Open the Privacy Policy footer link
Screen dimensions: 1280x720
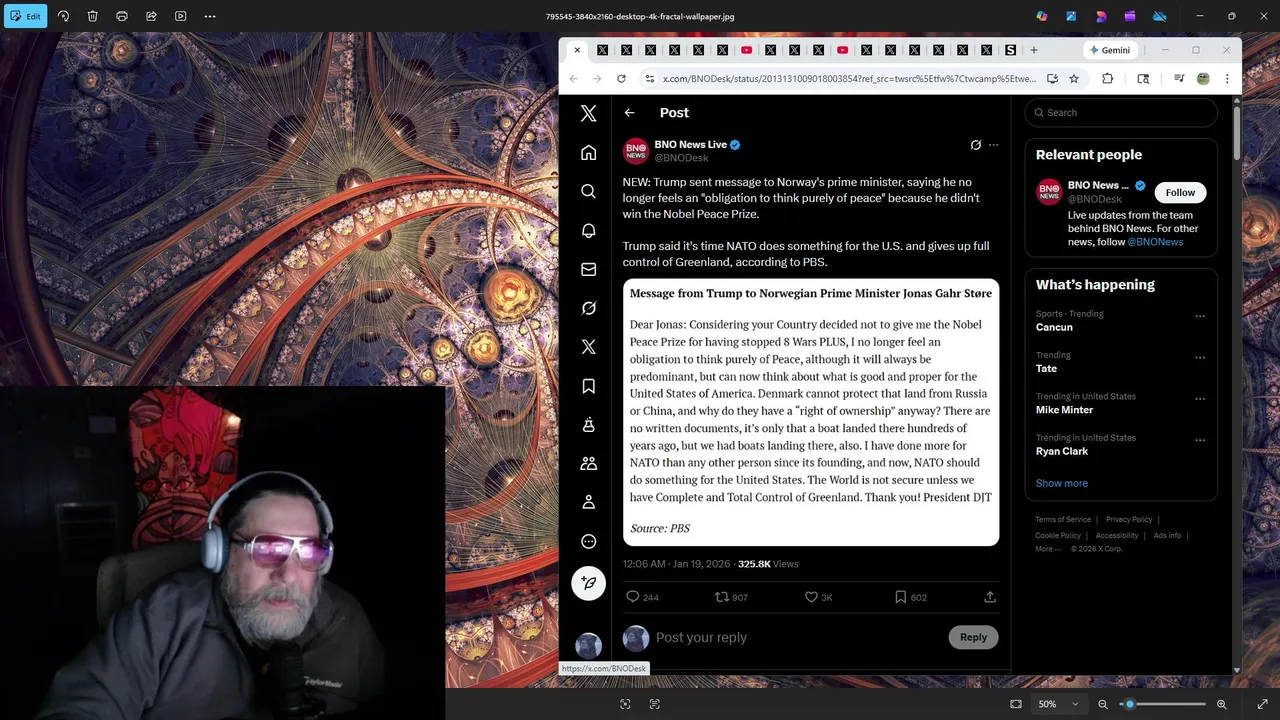[x=1129, y=519]
